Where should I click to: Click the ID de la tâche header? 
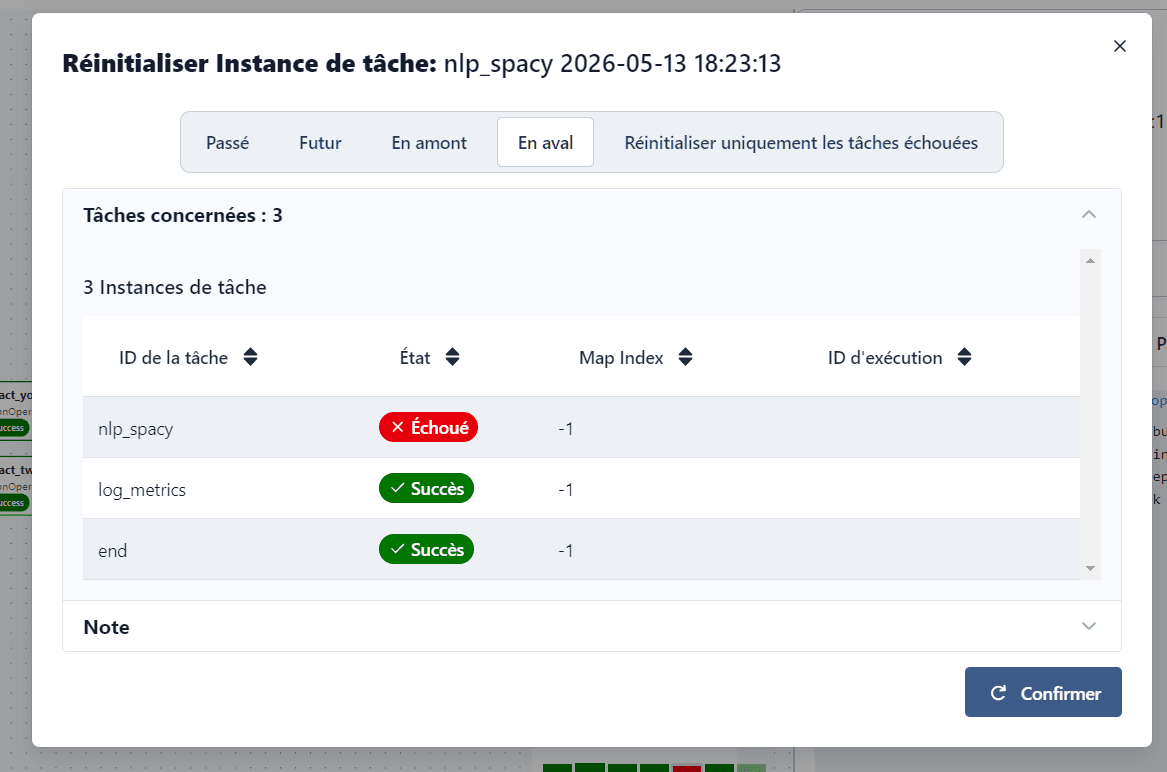coord(173,358)
